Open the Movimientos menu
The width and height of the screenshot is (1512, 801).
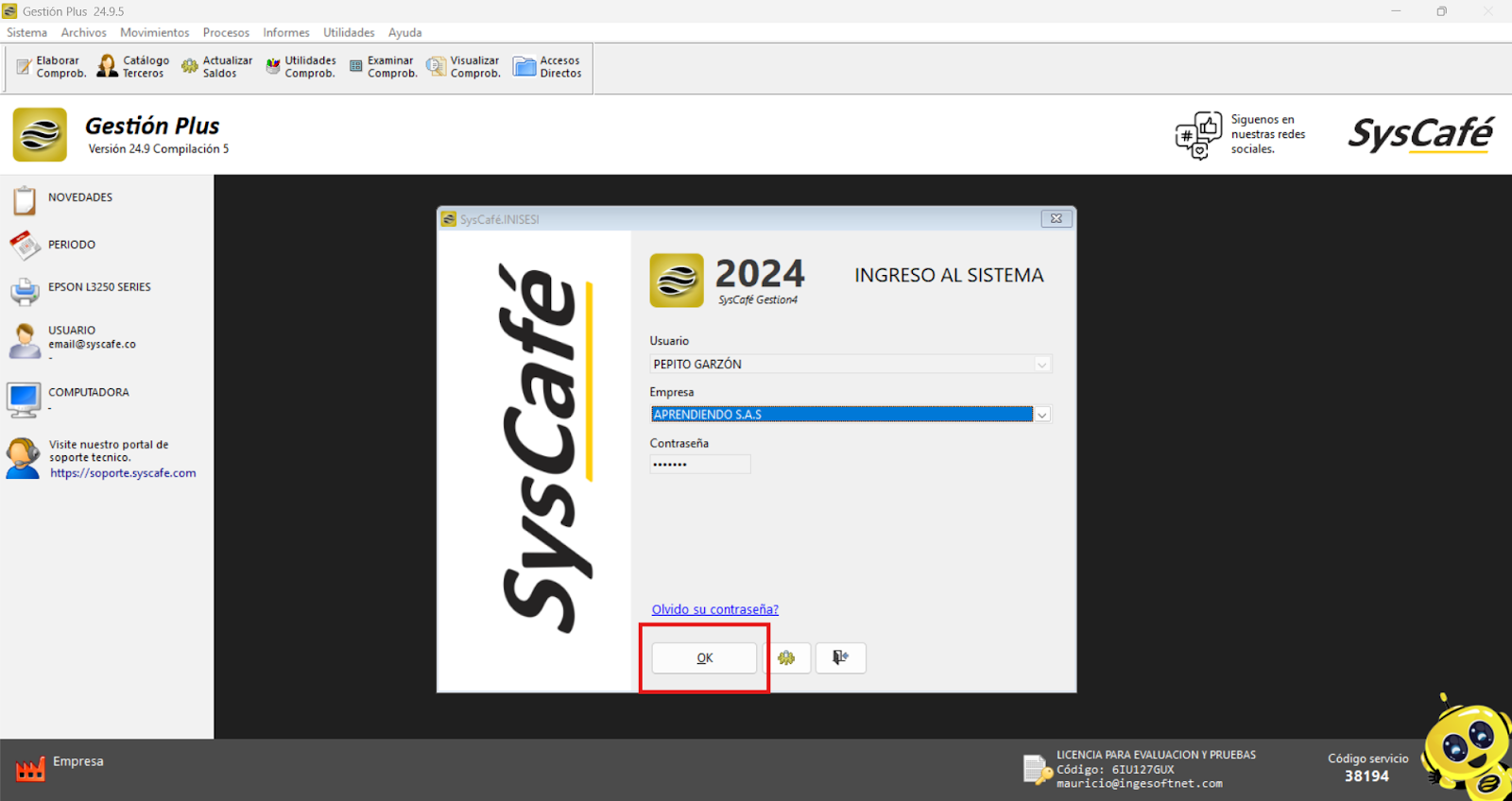(x=154, y=32)
